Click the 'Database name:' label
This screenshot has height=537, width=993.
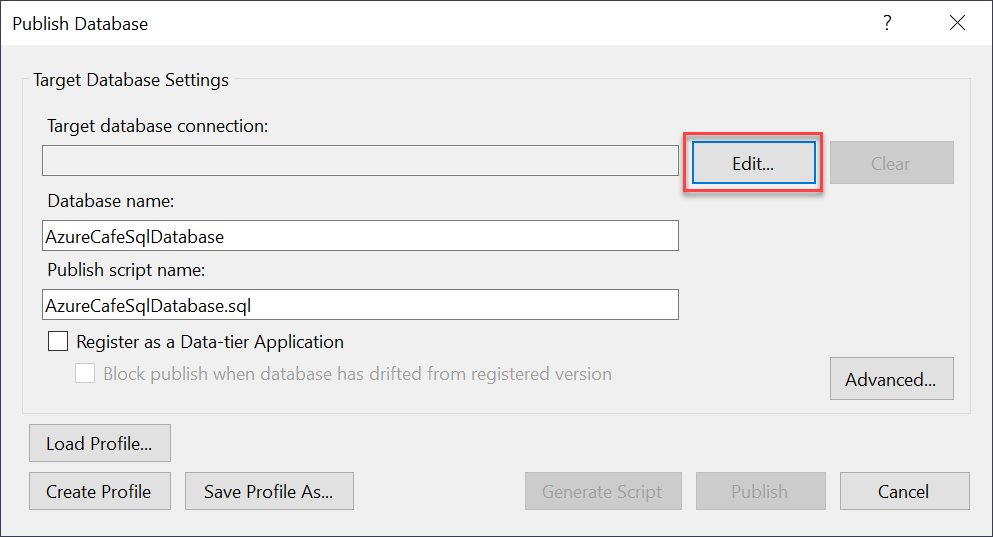pyautogui.click(x=111, y=201)
